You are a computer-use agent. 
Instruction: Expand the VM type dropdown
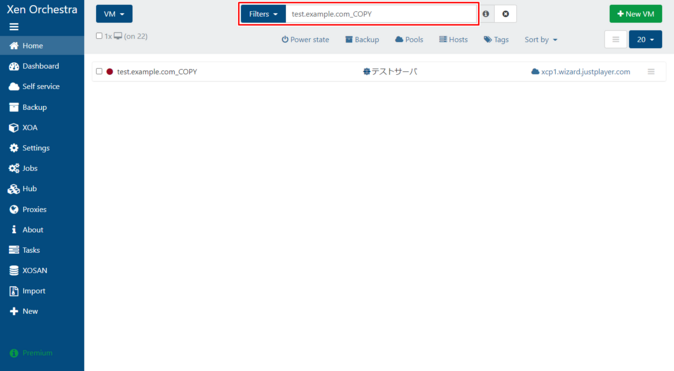click(114, 14)
